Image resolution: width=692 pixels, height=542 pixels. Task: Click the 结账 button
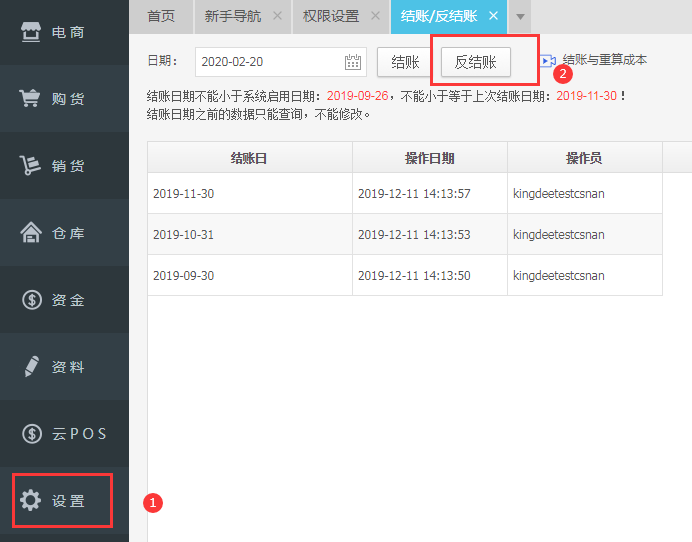coord(405,62)
